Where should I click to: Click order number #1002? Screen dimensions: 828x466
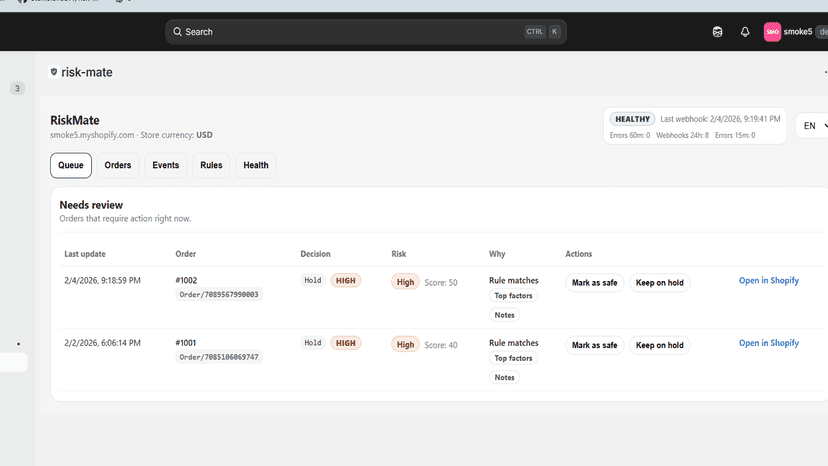[186, 281]
